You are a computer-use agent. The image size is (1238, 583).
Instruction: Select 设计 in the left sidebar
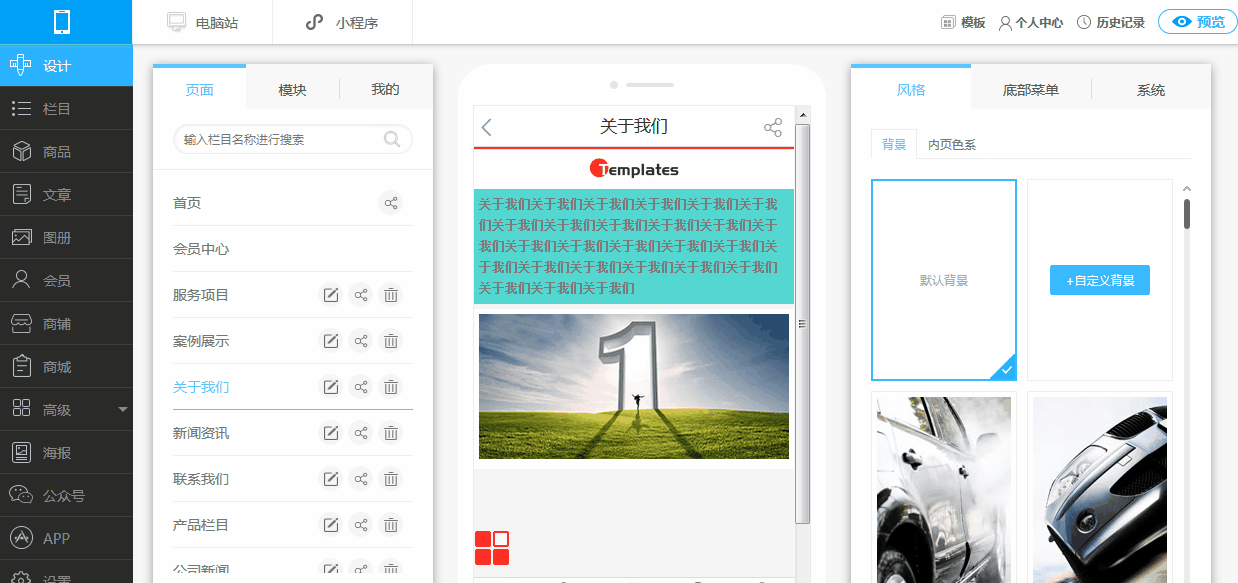[x=66, y=66]
